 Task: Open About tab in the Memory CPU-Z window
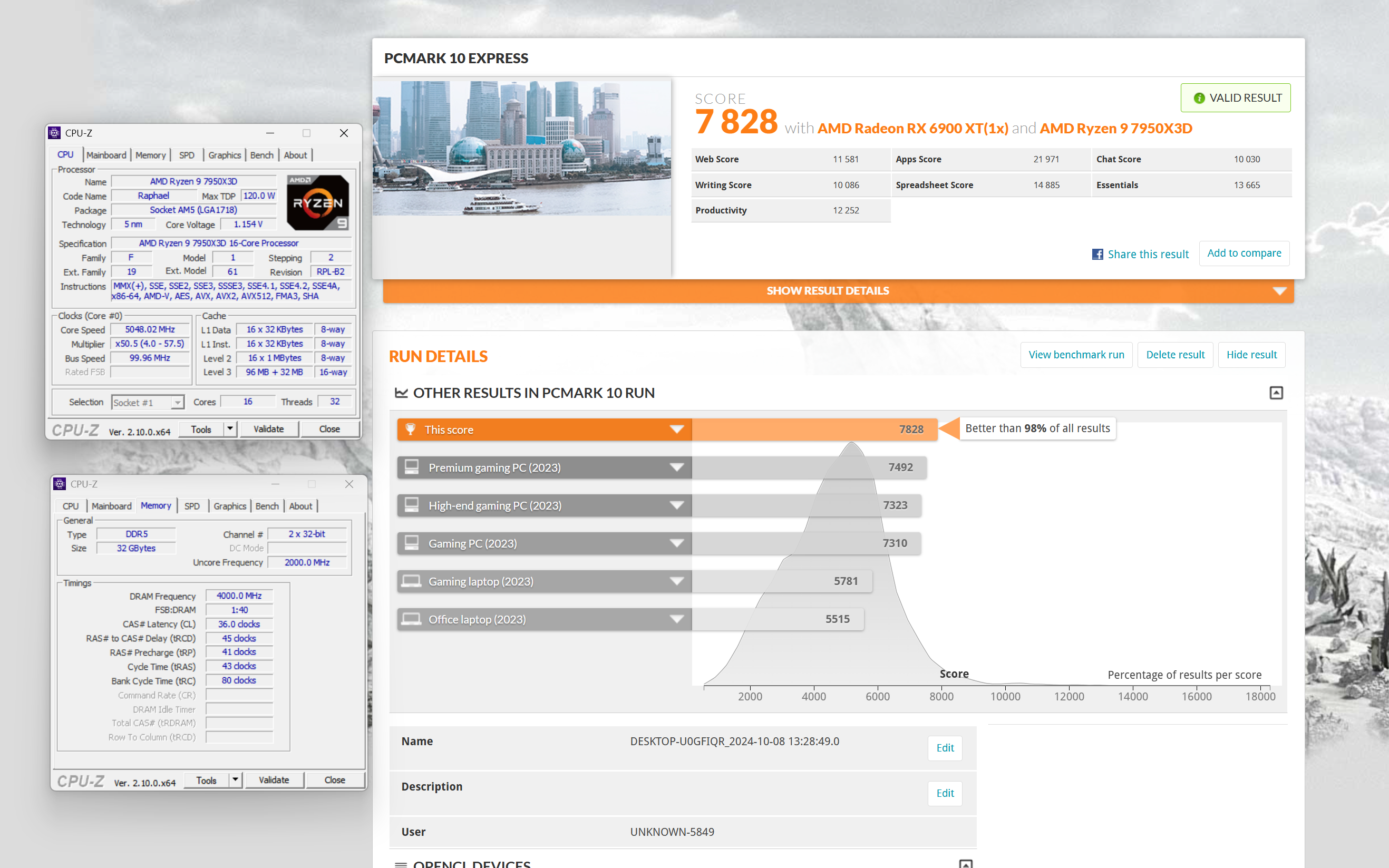[x=300, y=506]
